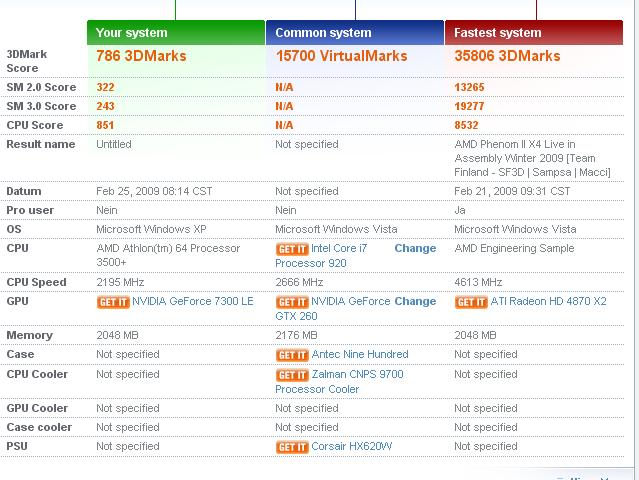Click the AMD Phenom II X4 result name
The image size is (639, 480).
pos(532,158)
